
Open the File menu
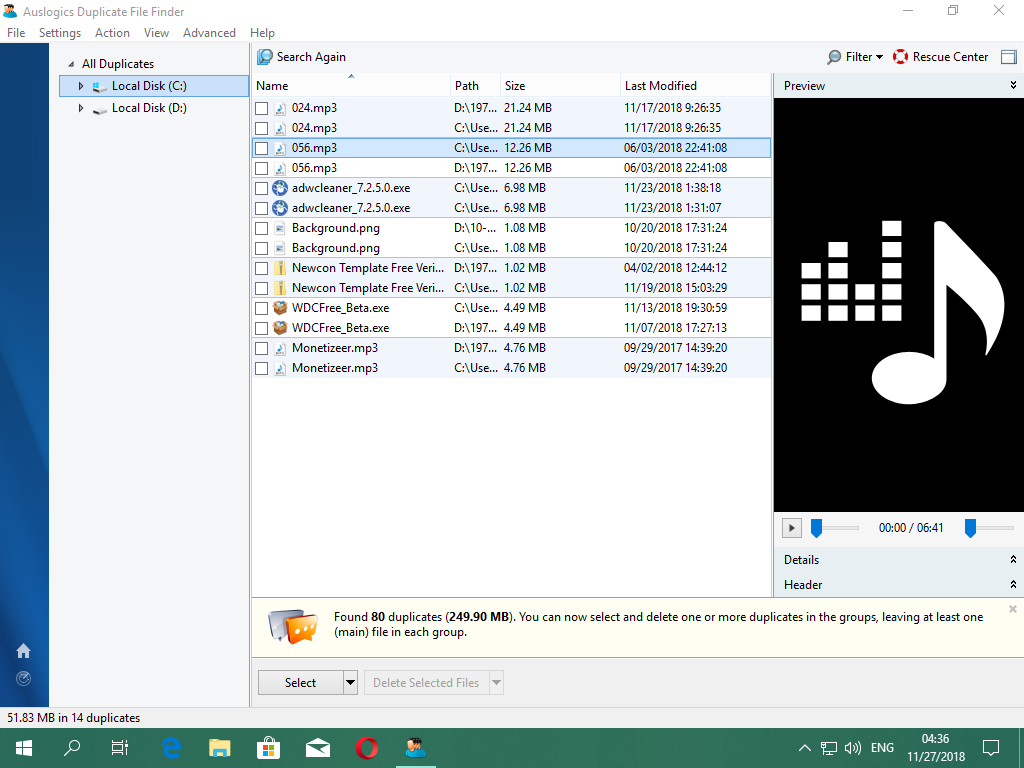click(x=16, y=33)
